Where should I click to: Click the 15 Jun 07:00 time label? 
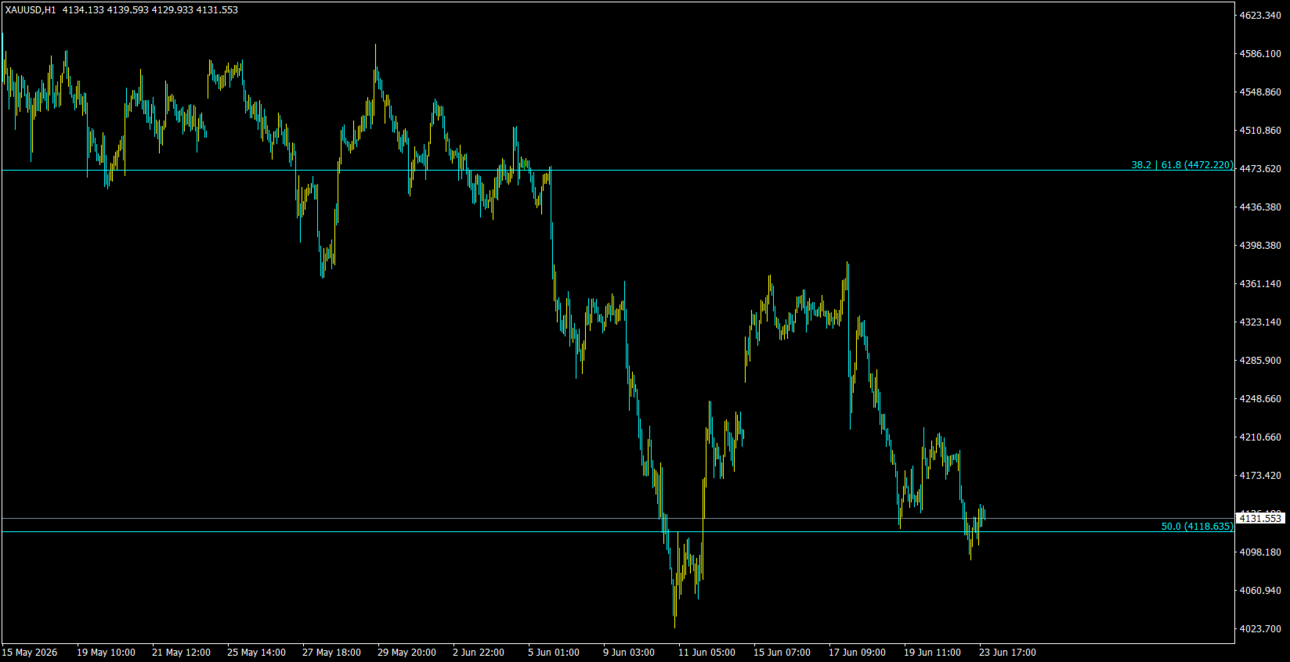[x=781, y=652]
